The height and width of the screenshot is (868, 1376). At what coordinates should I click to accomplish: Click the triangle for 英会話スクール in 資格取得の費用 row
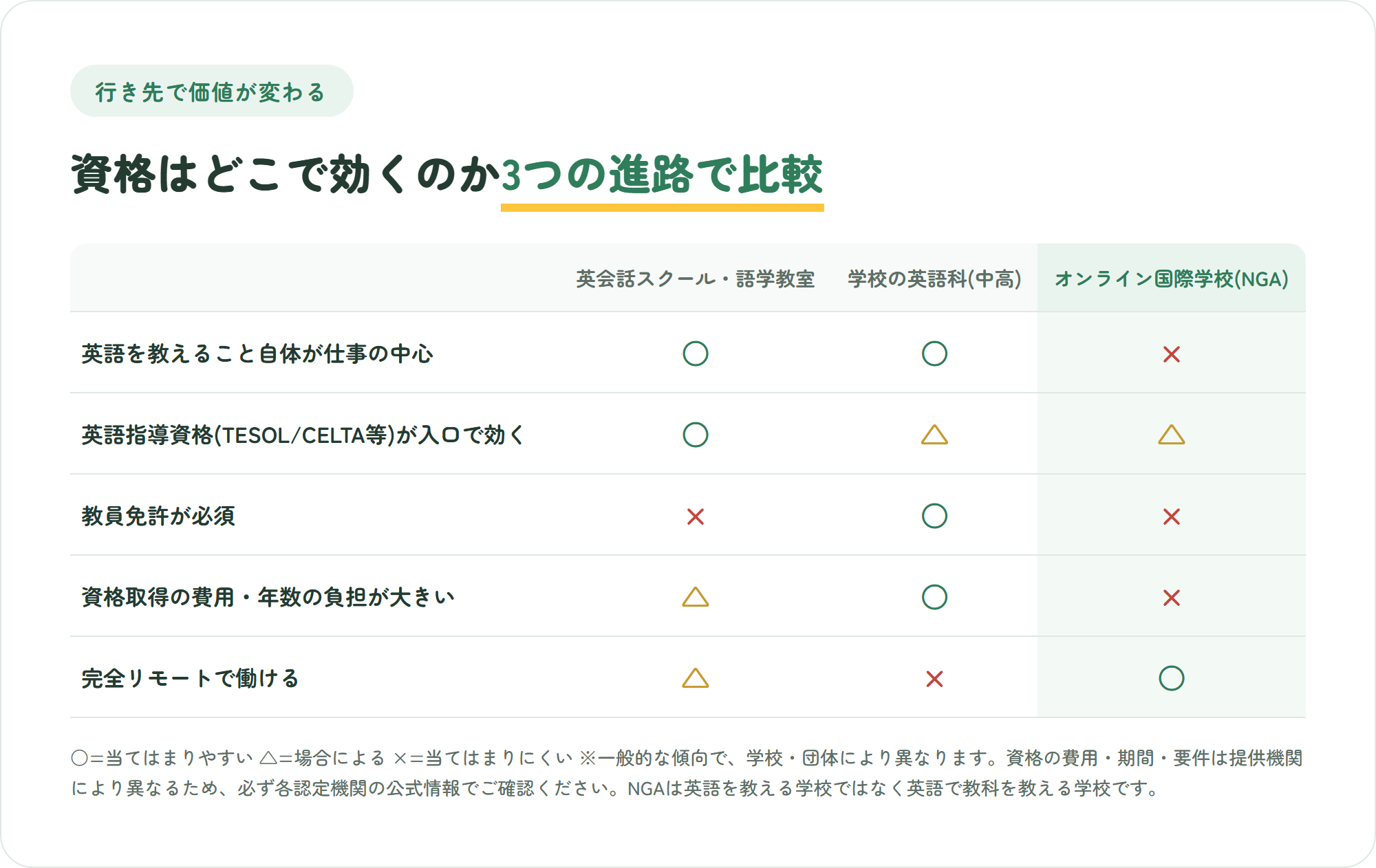[695, 597]
